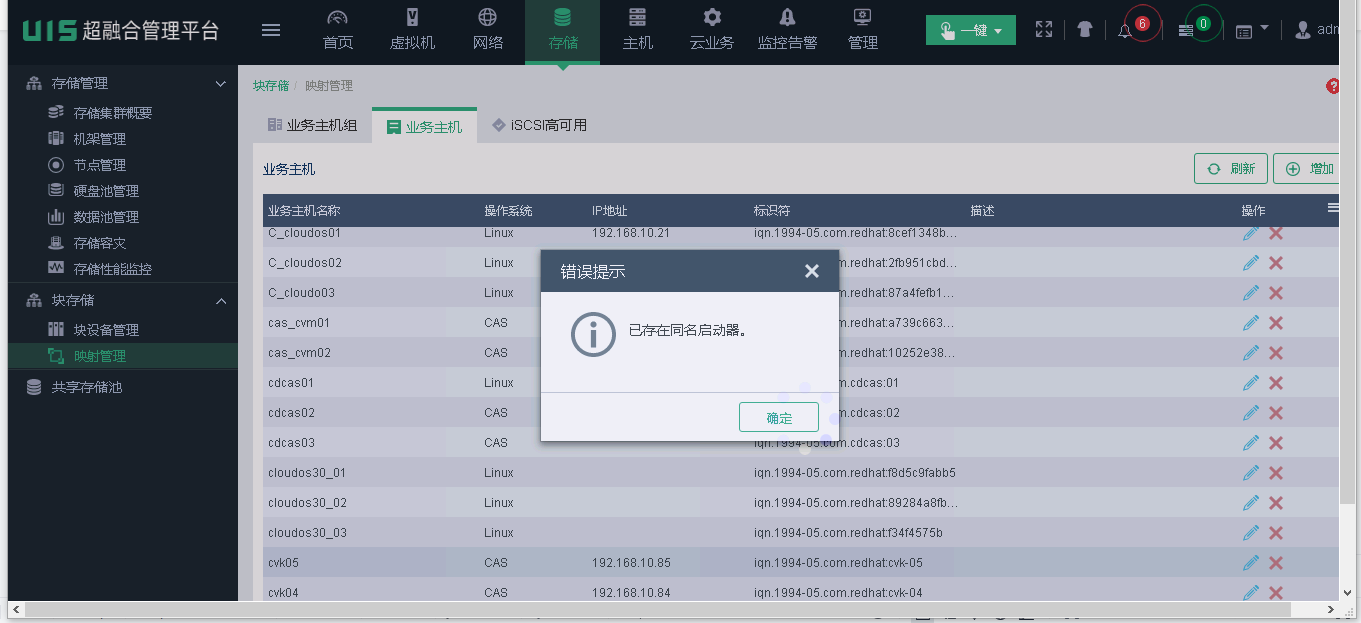Click the horizontal scrollbar right arrow

(1331, 609)
